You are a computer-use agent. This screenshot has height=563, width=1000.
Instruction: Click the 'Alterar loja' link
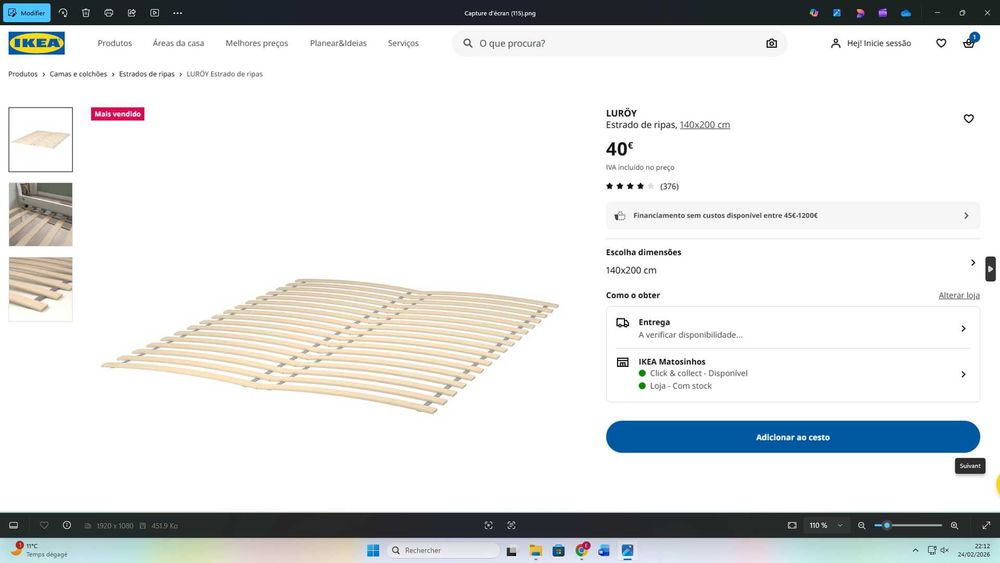pyautogui.click(x=959, y=295)
